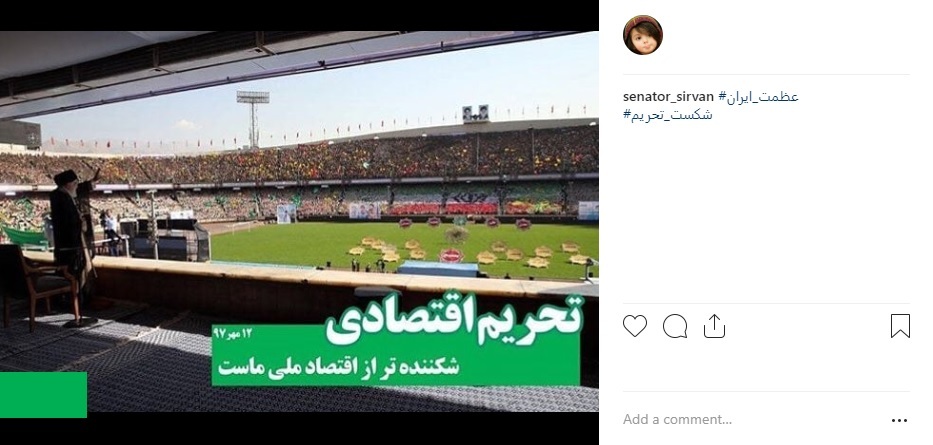Save the post with the bookmark icon
The image size is (933, 445).
tap(900, 326)
